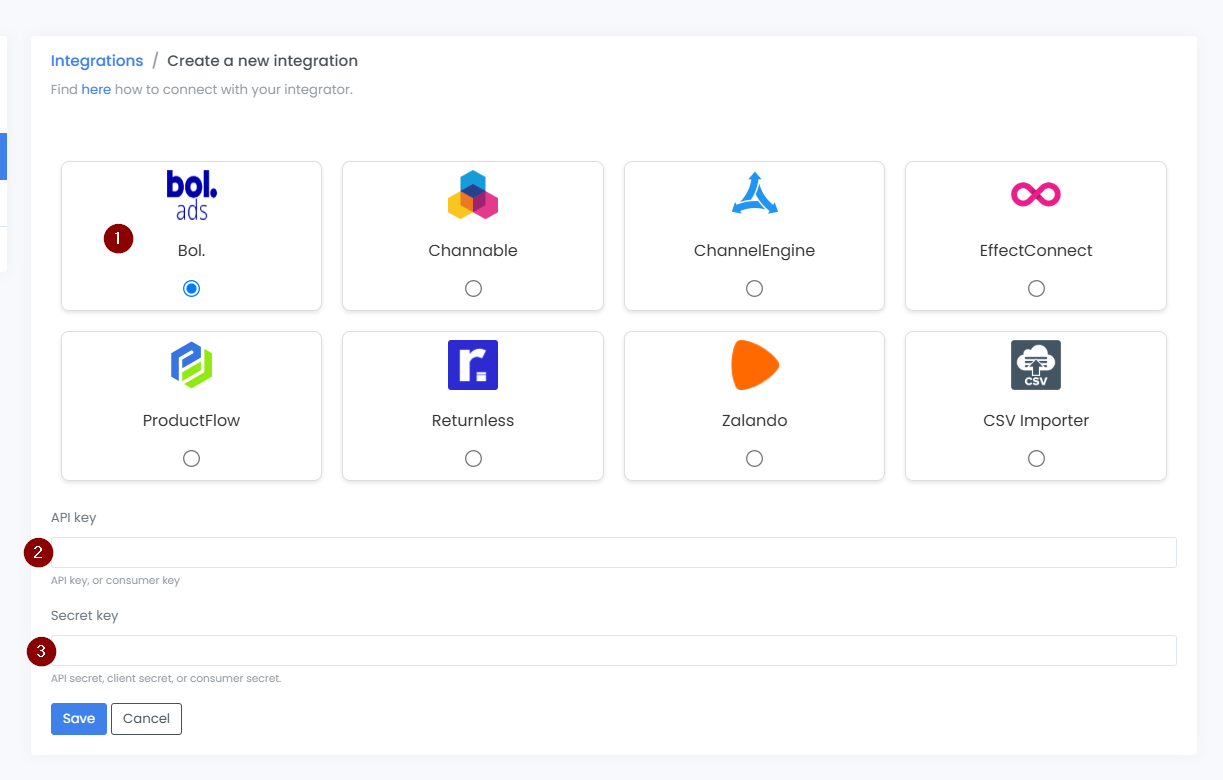Click the 'Secret key' field label
Image resolution: width=1223 pixels, height=780 pixels.
(x=84, y=615)
